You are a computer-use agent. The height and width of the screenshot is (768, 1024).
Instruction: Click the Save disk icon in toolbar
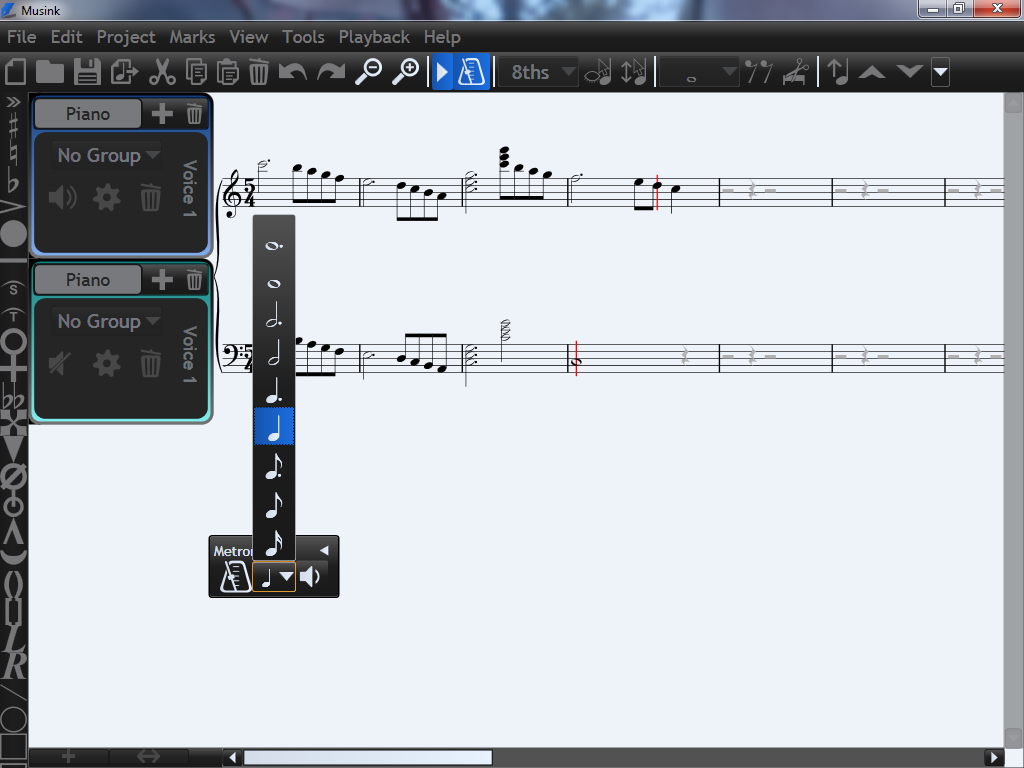pos(88,72)
